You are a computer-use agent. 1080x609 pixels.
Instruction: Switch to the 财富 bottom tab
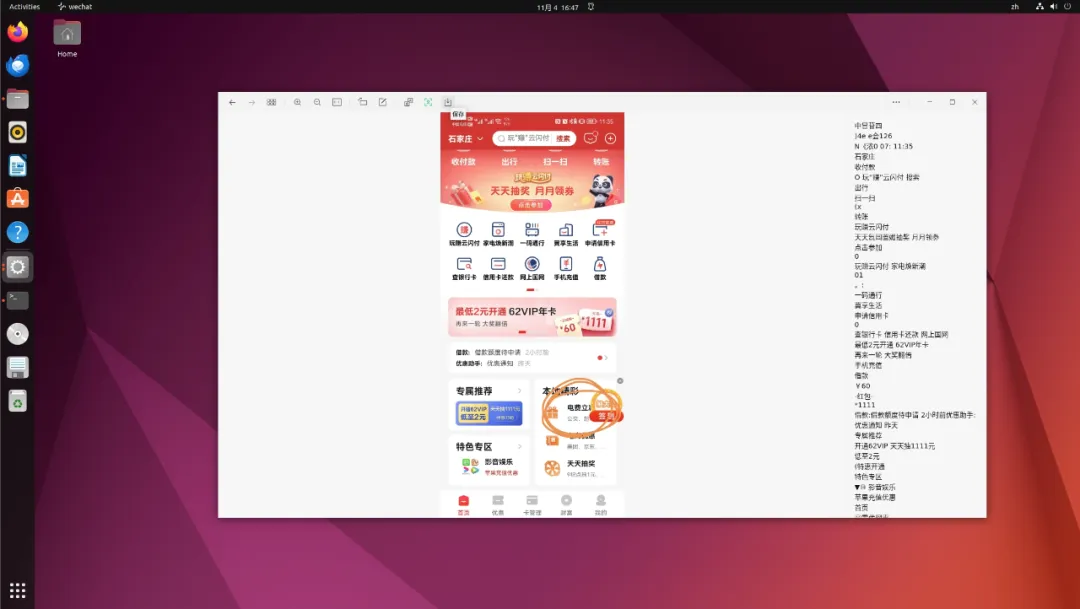coord(566,504)
